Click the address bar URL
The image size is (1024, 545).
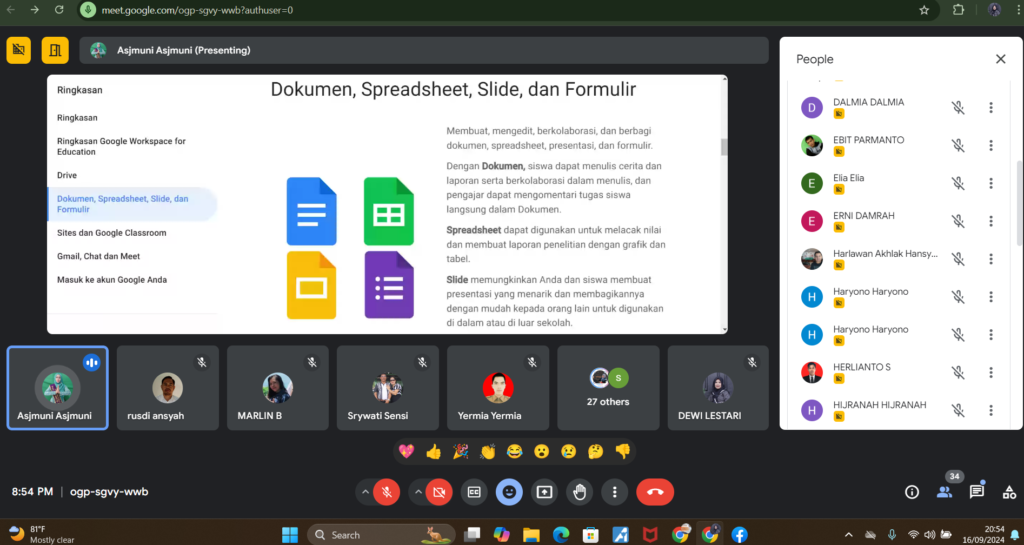click(197, 10)
